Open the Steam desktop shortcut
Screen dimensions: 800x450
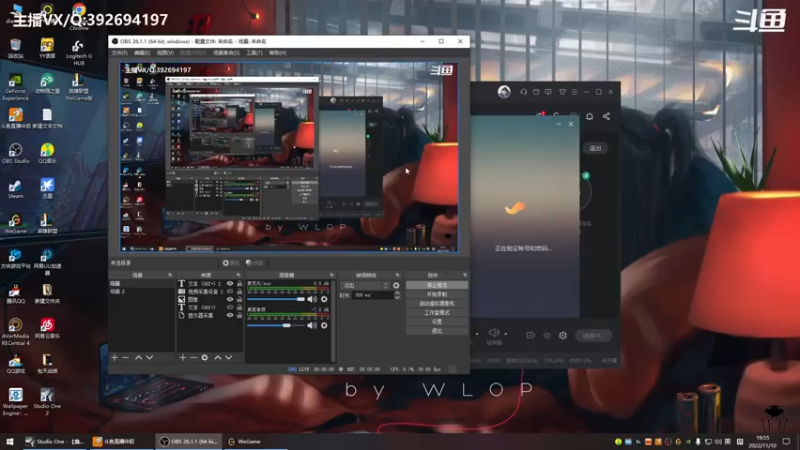(x=15, y=188)
